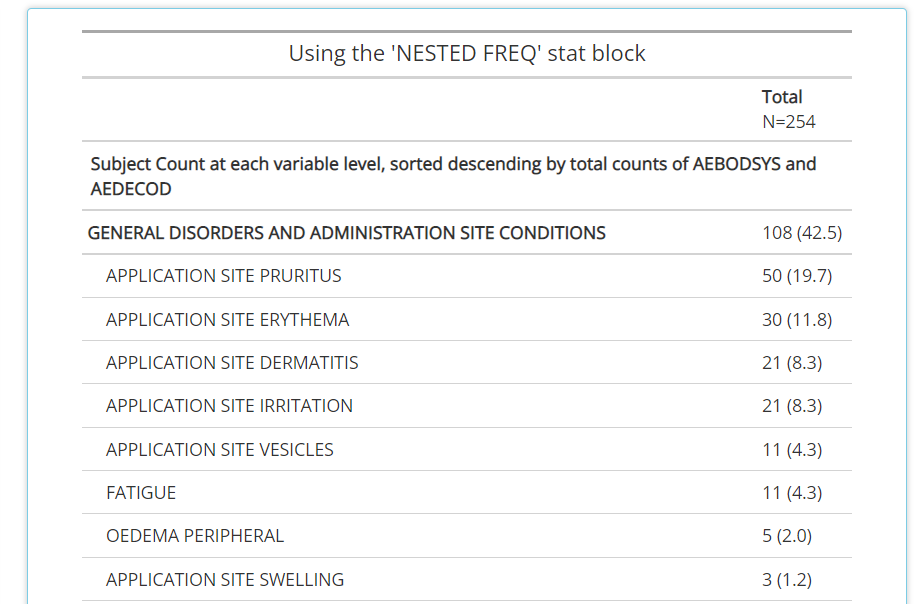Click the 11 (4.3) value beside FATIGUE
This screenshot has width=914, height=604.
point(792,493)
